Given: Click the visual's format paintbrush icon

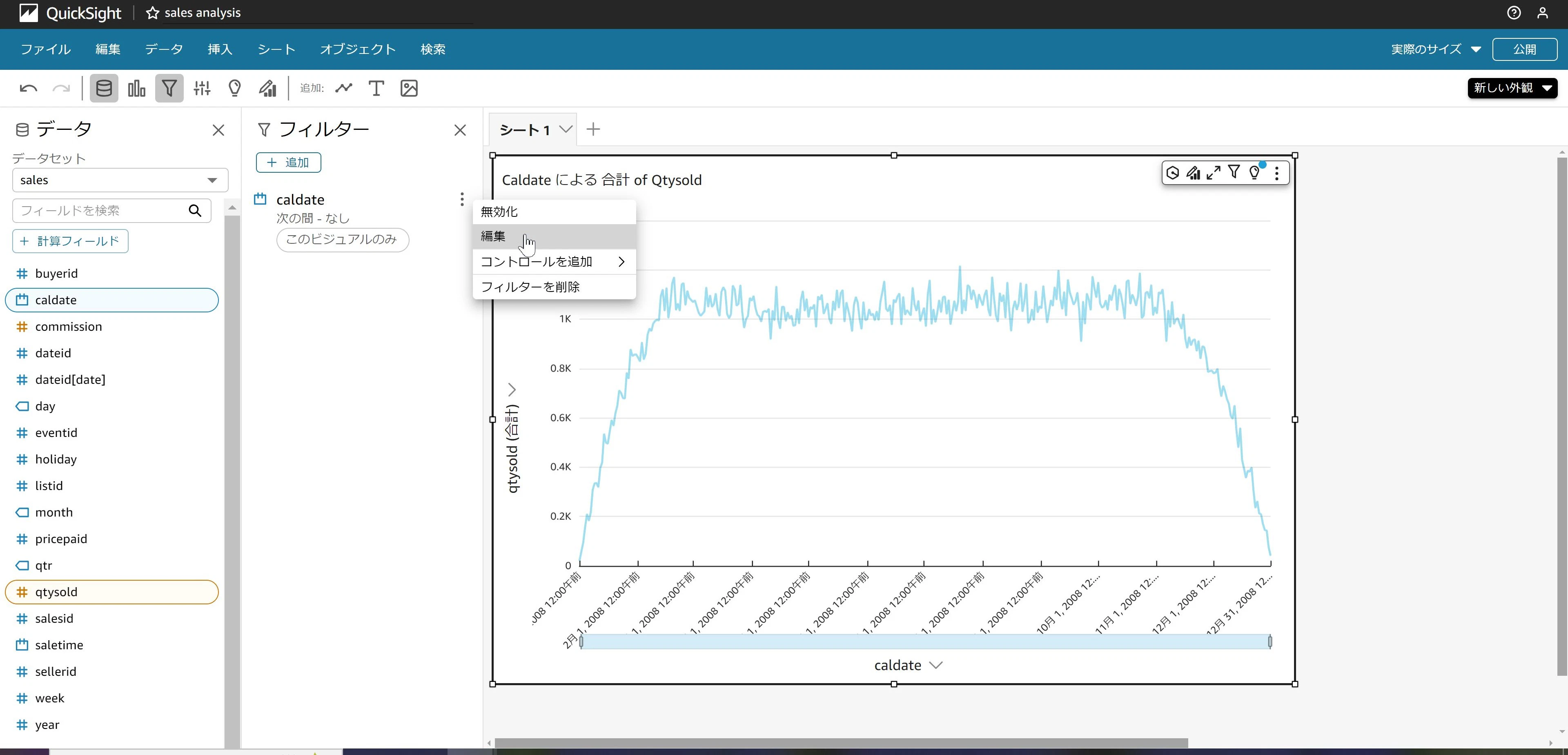Looking at the screenshot, I should (x=1193, y=173).
